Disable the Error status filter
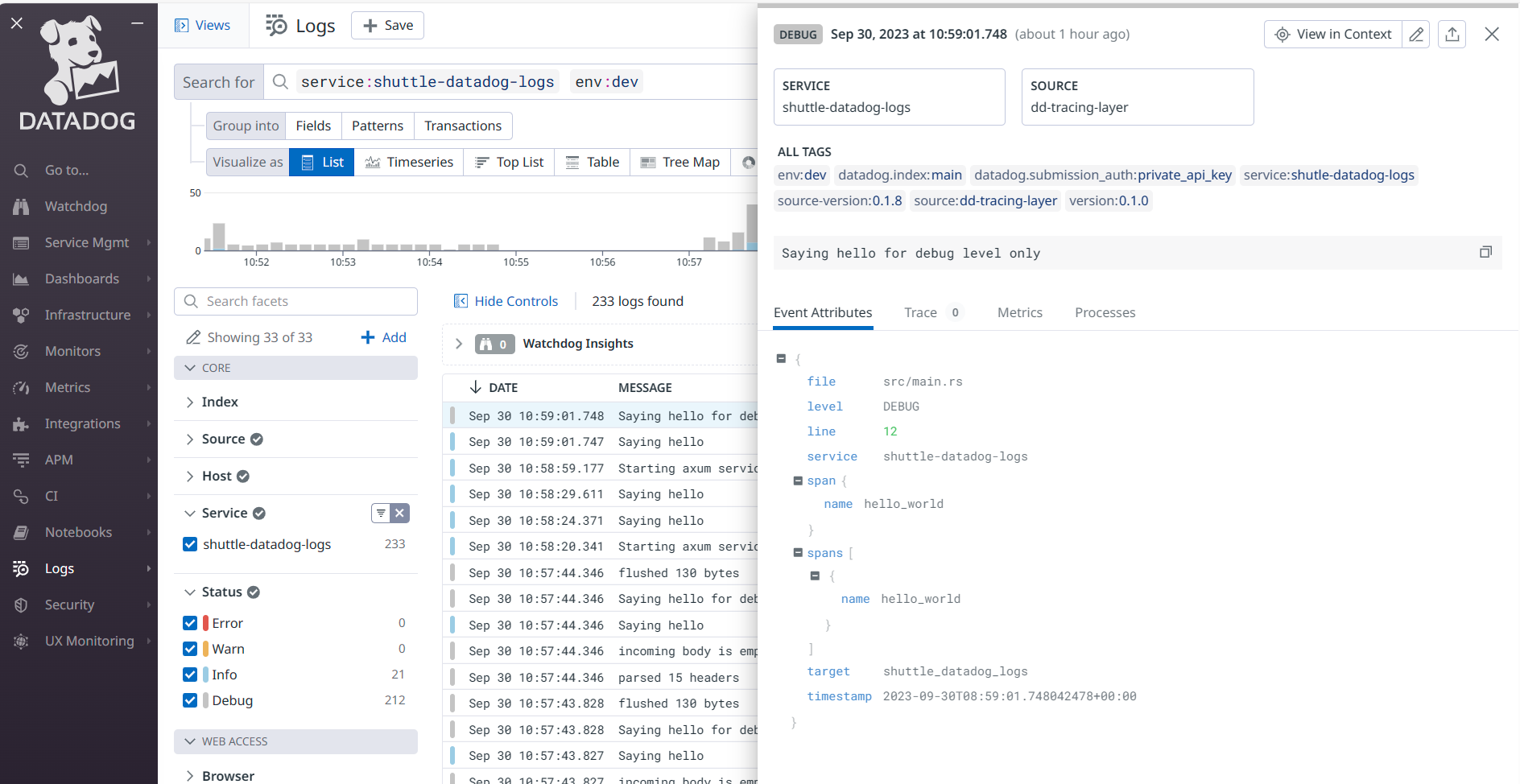The image size is (1520, 784). (190, 622)
